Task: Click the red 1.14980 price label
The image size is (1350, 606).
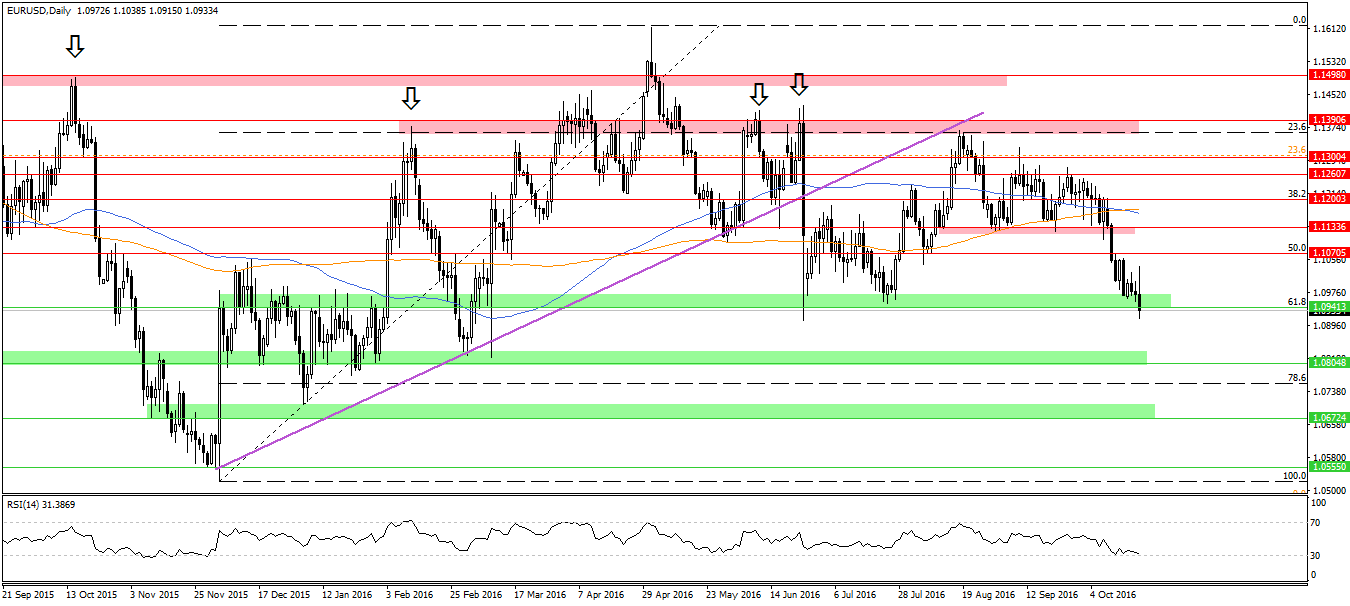Action: coord(1330,75)
